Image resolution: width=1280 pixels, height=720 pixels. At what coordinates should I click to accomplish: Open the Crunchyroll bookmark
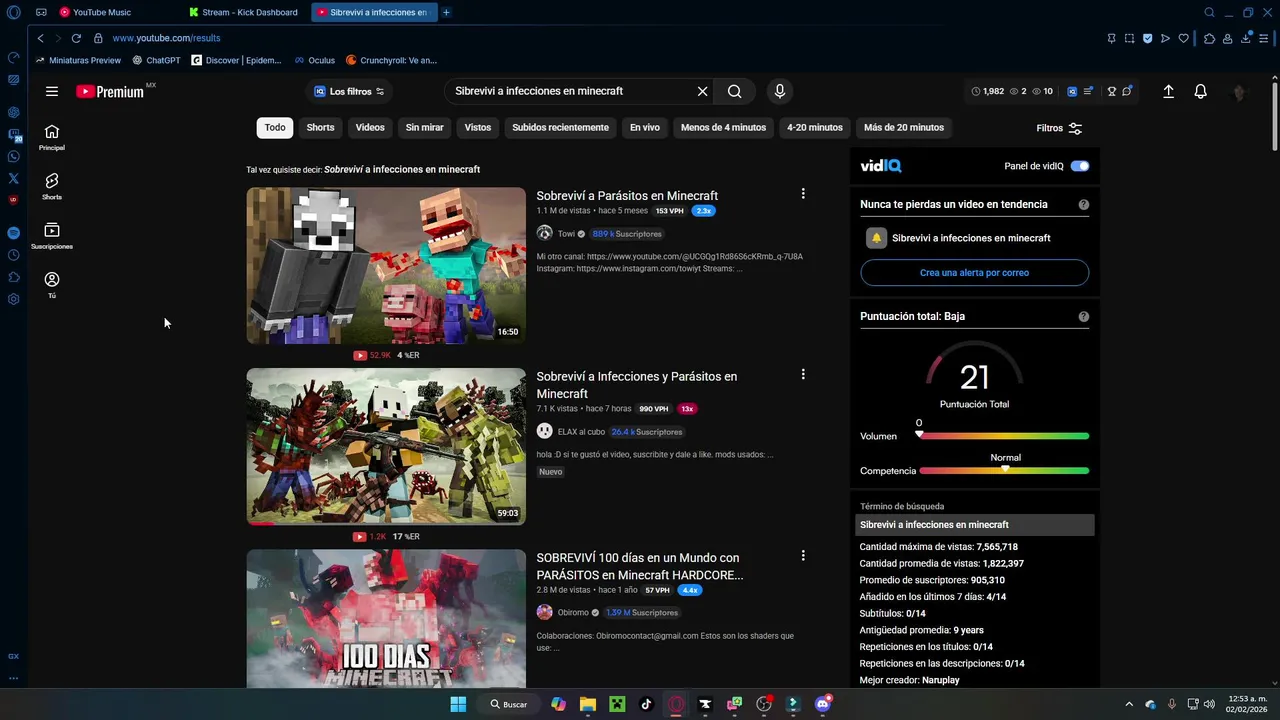click(391, 60)
